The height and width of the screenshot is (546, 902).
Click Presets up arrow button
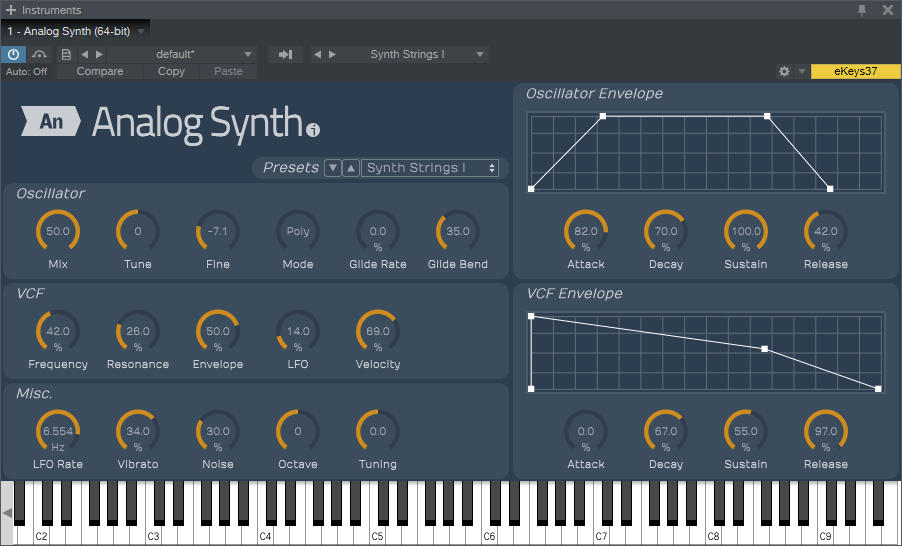pos(351,168)
